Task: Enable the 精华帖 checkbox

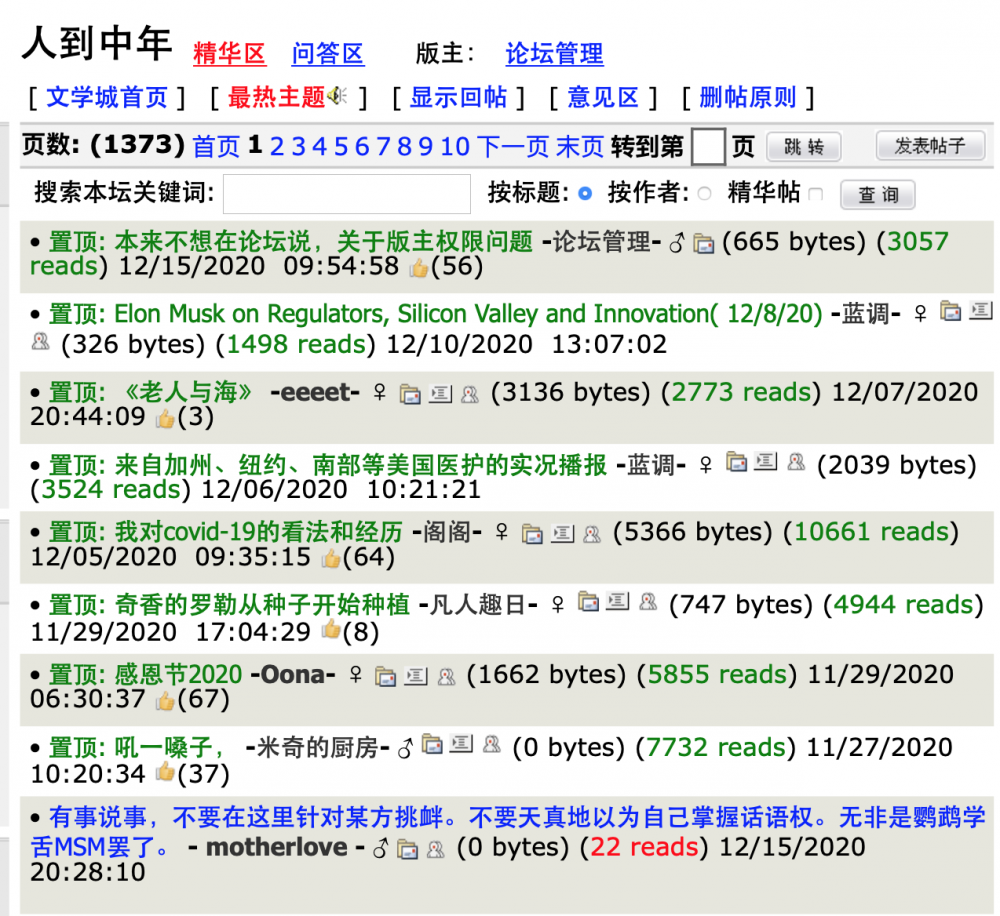Action: (815, 194)
